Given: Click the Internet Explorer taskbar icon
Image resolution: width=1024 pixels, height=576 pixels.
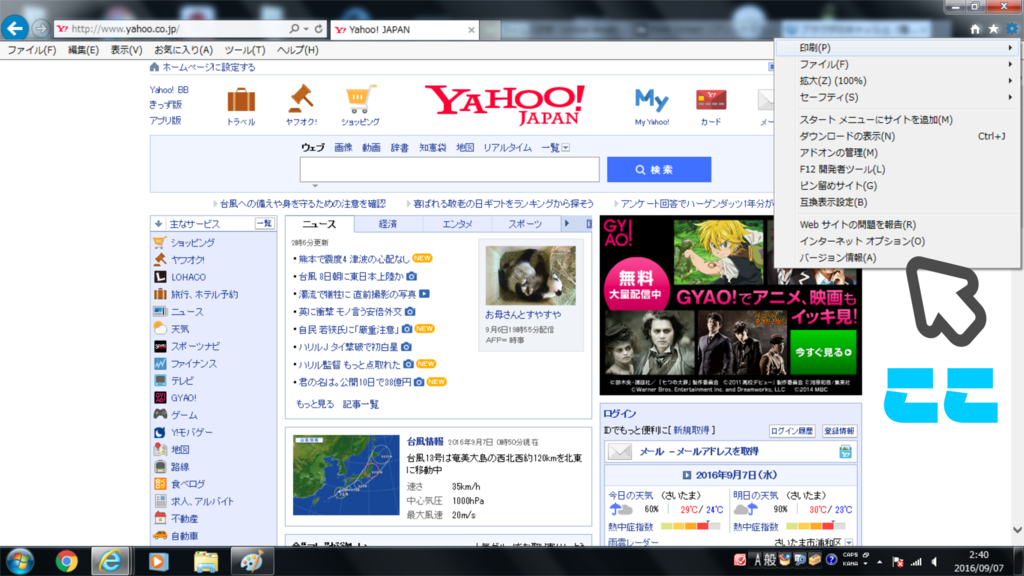Looking at the screenshot, I should 110,562.
